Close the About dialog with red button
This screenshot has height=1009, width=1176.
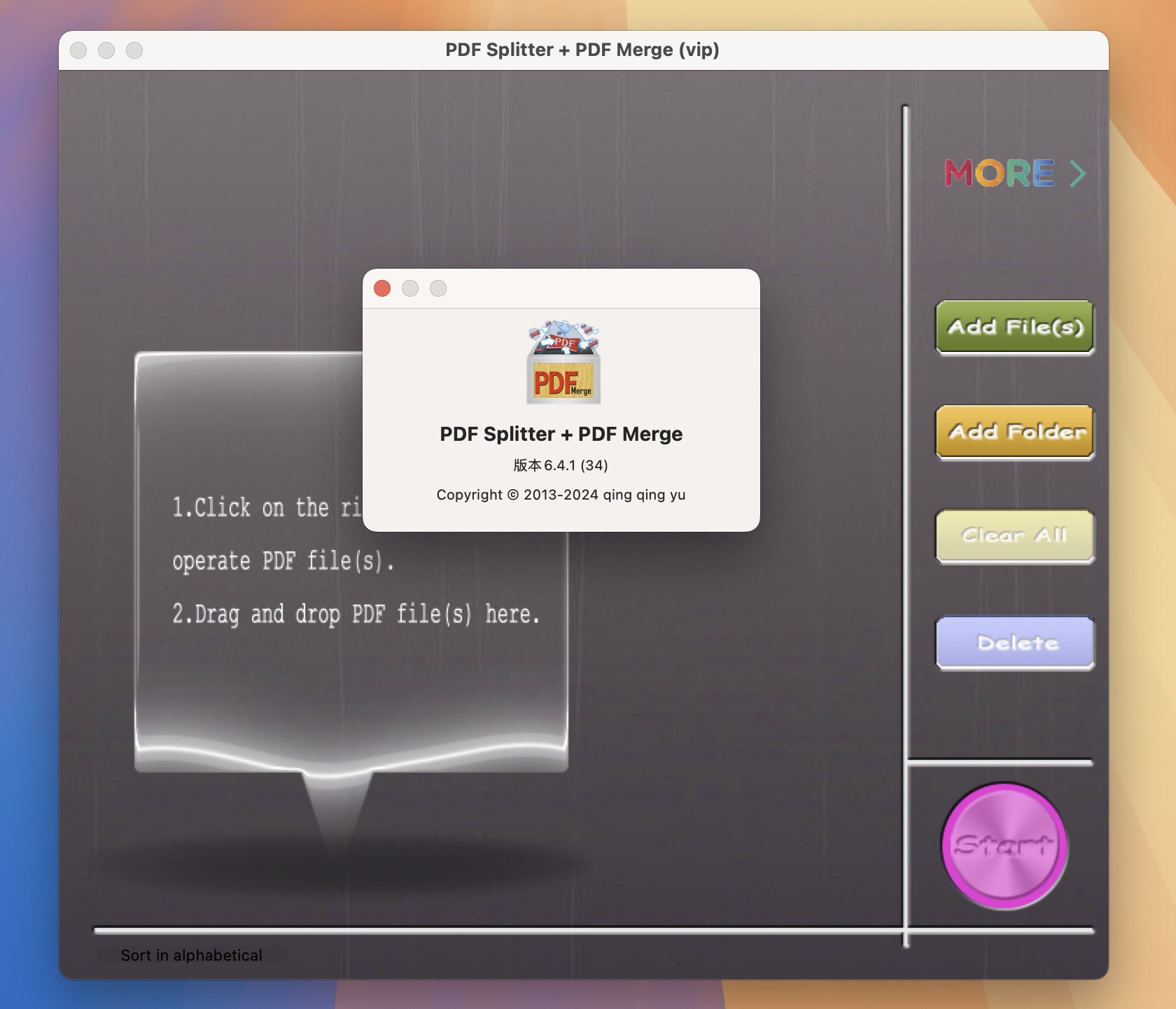click(382, 288)
